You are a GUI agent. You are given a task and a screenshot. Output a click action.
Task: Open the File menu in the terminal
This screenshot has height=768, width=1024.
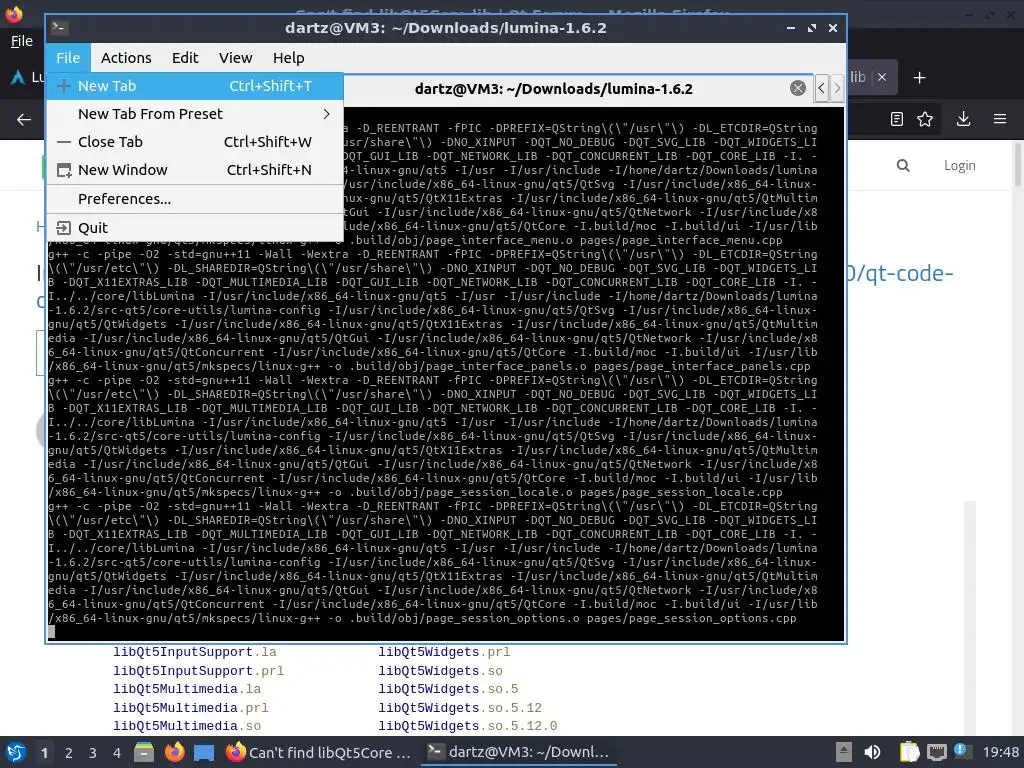pyautogui.click(x=68, y=58)
